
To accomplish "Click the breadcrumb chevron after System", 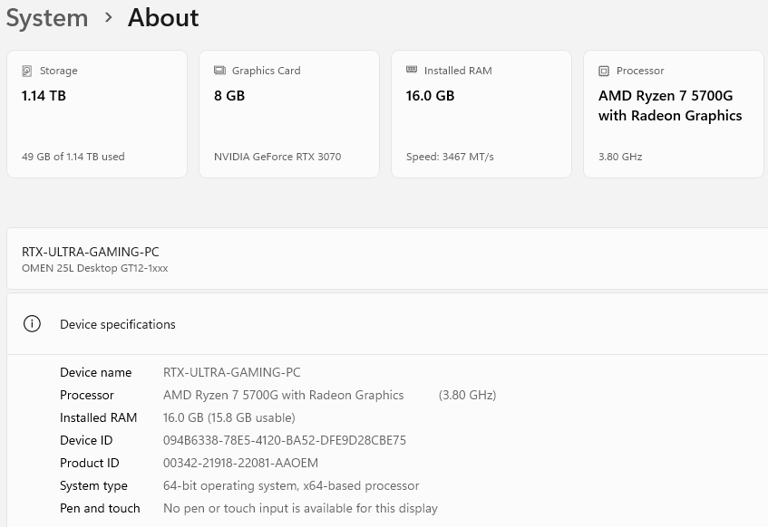I will [108, 18].
